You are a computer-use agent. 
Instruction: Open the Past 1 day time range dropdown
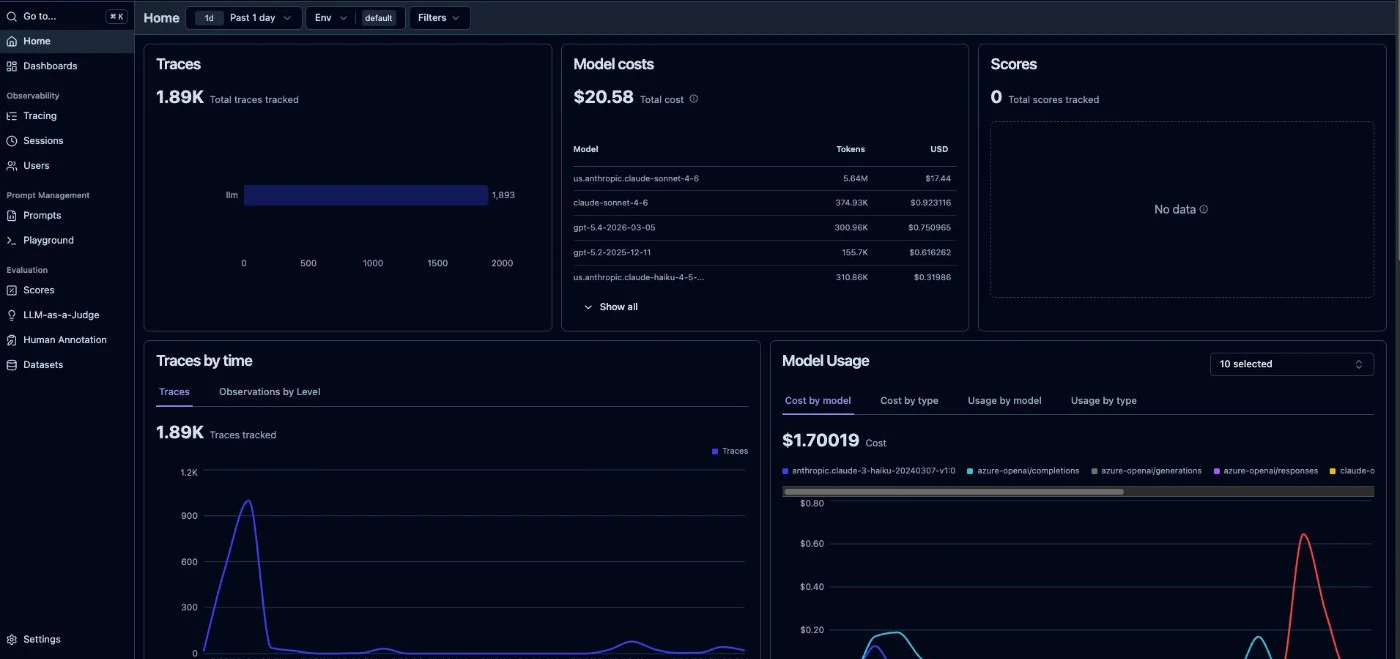coord(244,18)
